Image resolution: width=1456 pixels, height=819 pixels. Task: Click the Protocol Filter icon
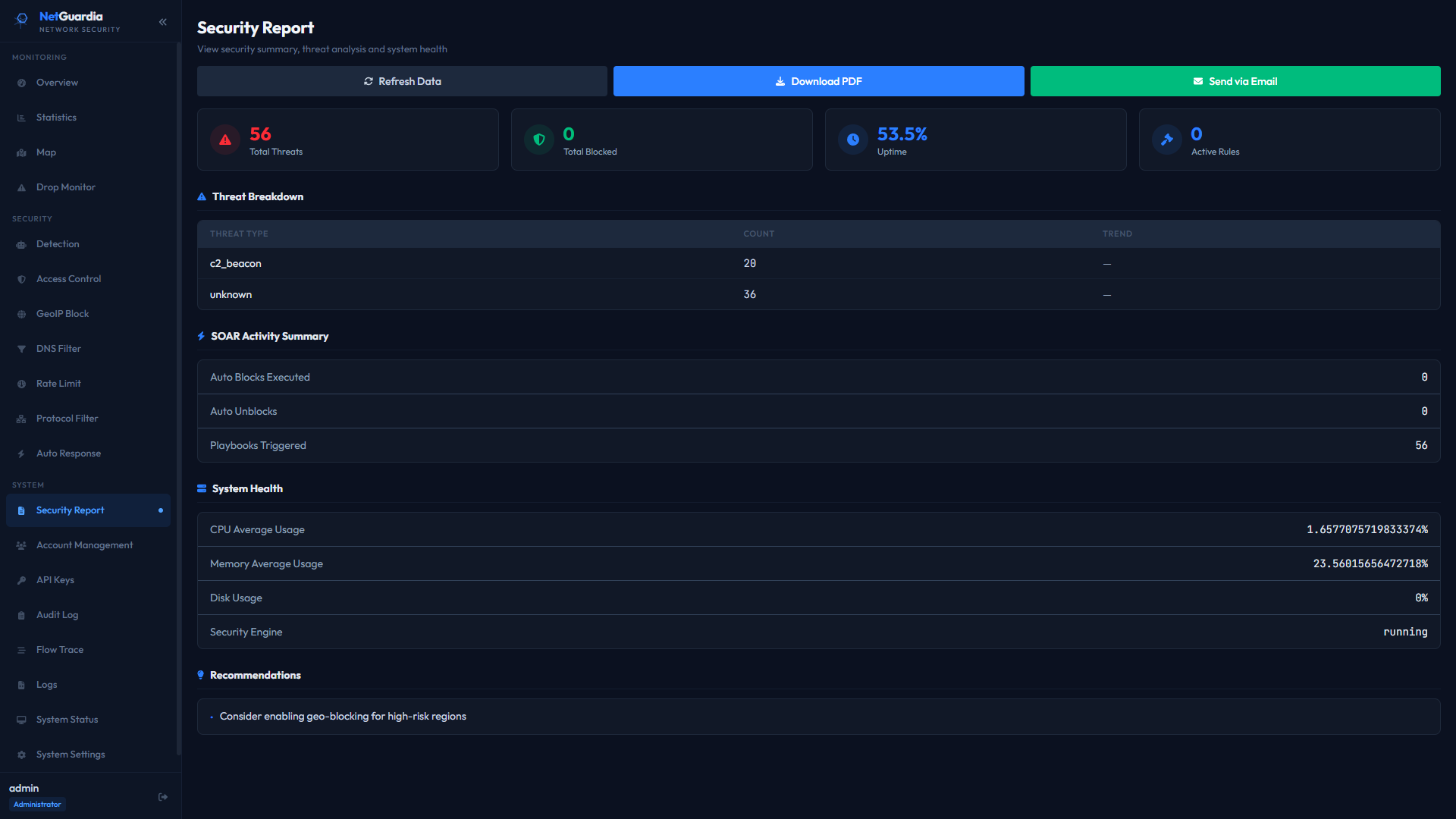(x=21, y=419)
